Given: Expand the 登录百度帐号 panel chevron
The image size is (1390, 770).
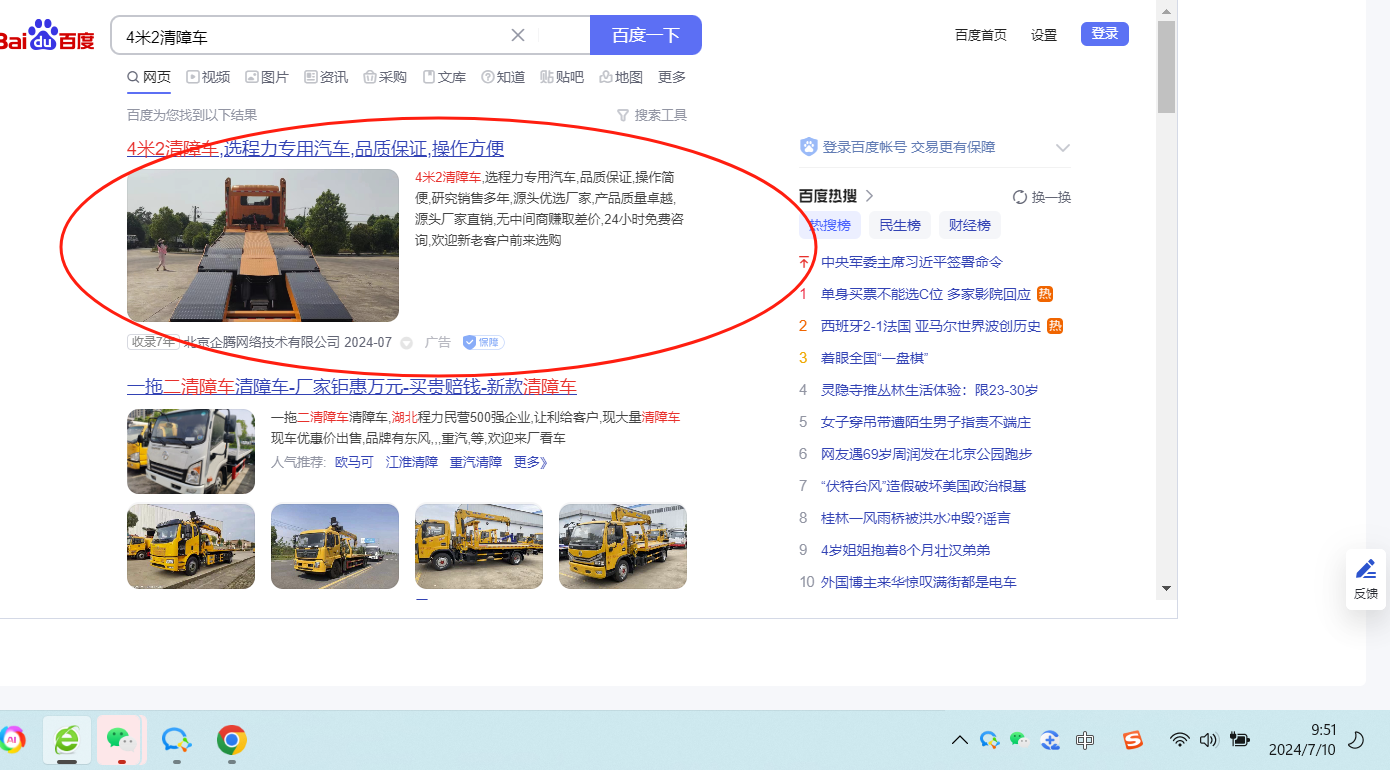Looking at the screenshot, I should point(1063,148).
